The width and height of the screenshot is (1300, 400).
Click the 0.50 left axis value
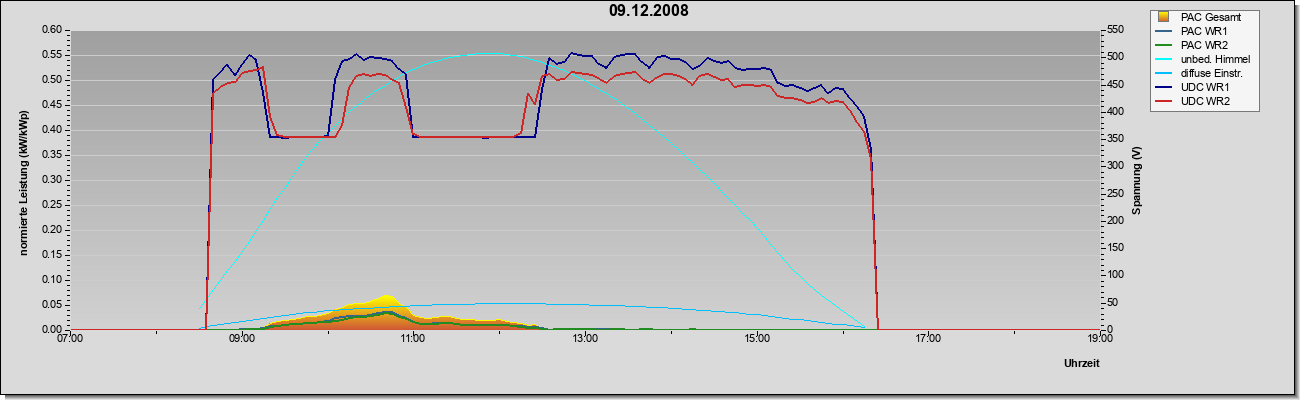click(x=52, y=80)
